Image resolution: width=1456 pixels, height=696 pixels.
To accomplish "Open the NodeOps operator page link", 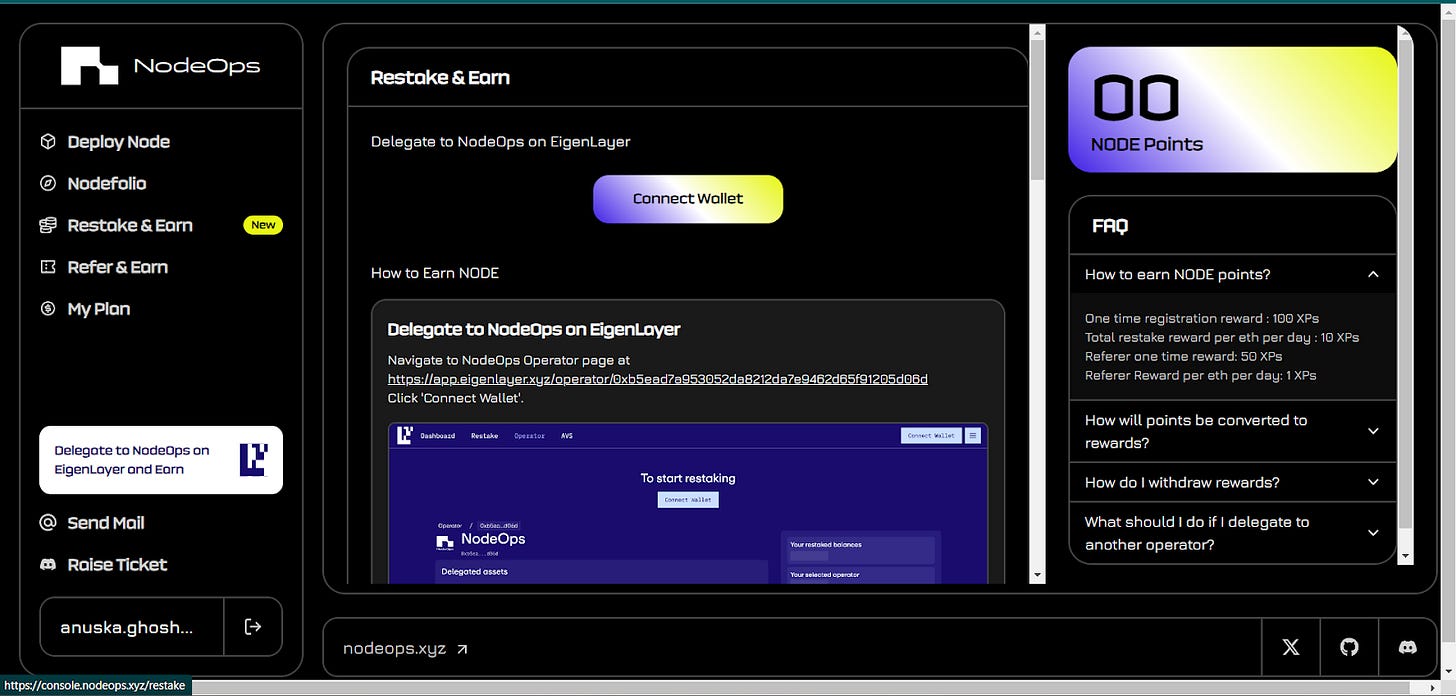I will click(x=657, y=379).
